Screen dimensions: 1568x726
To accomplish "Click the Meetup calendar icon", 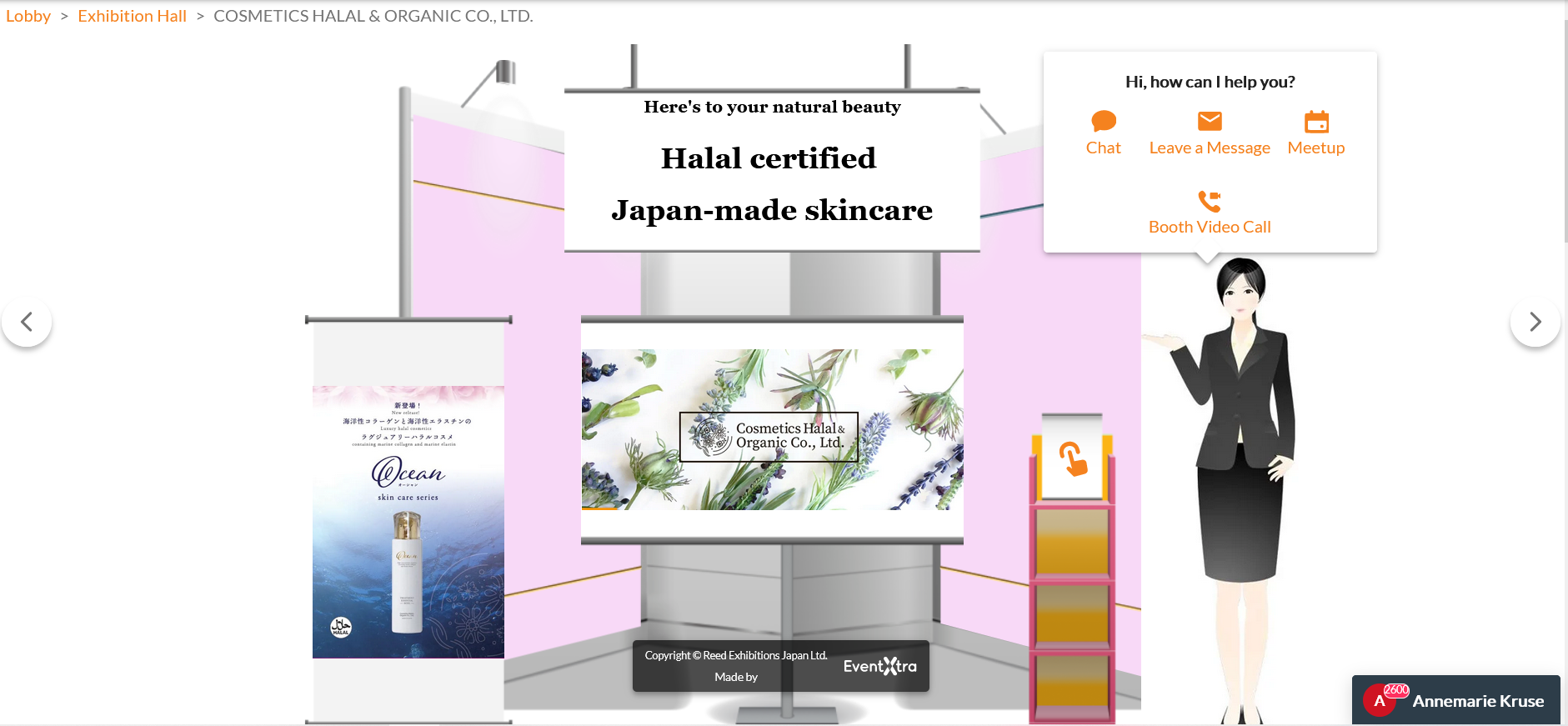I will [x=1315, y=122].
